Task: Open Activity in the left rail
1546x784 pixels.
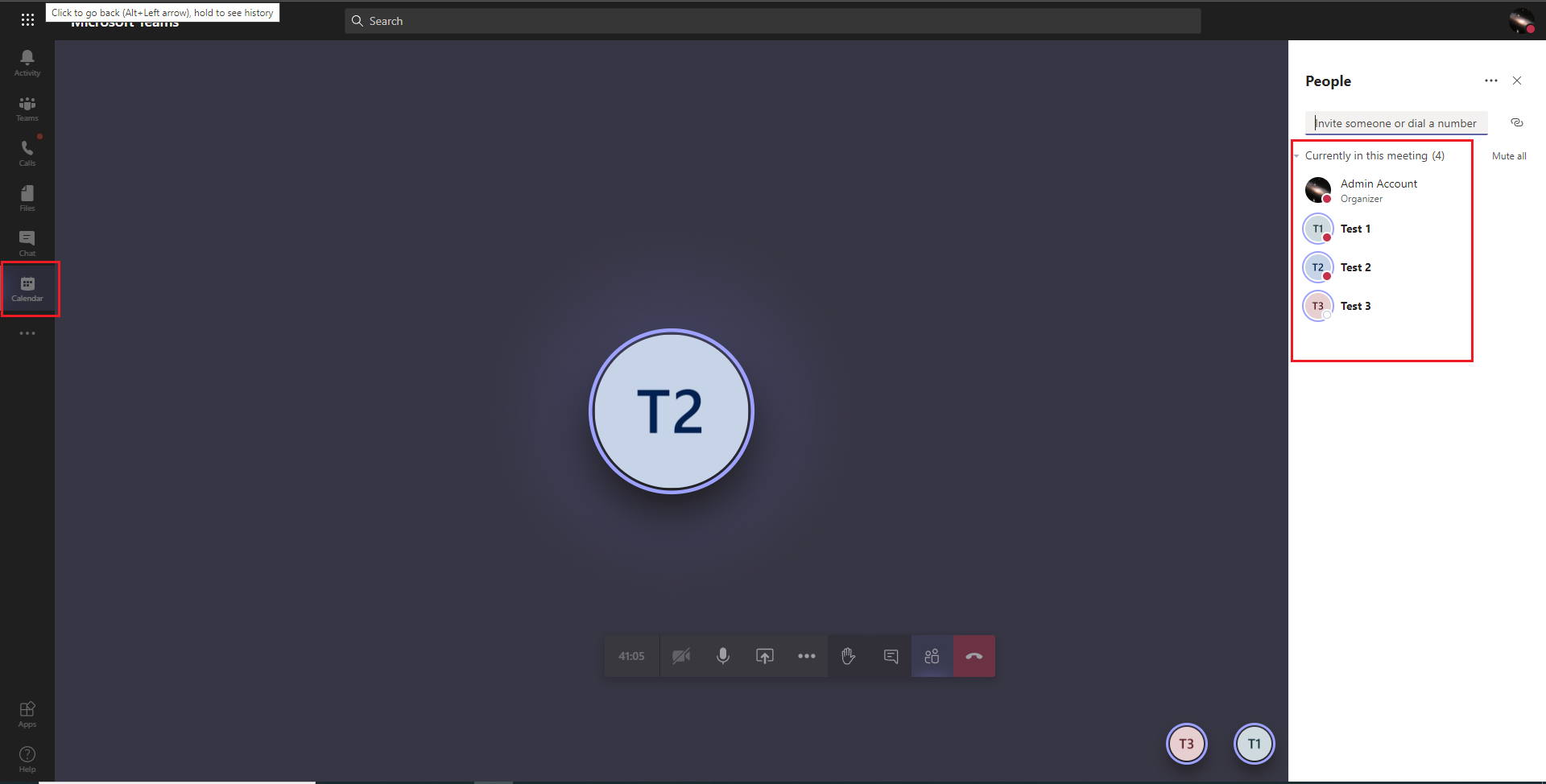Action: click(x=27, y=63)
